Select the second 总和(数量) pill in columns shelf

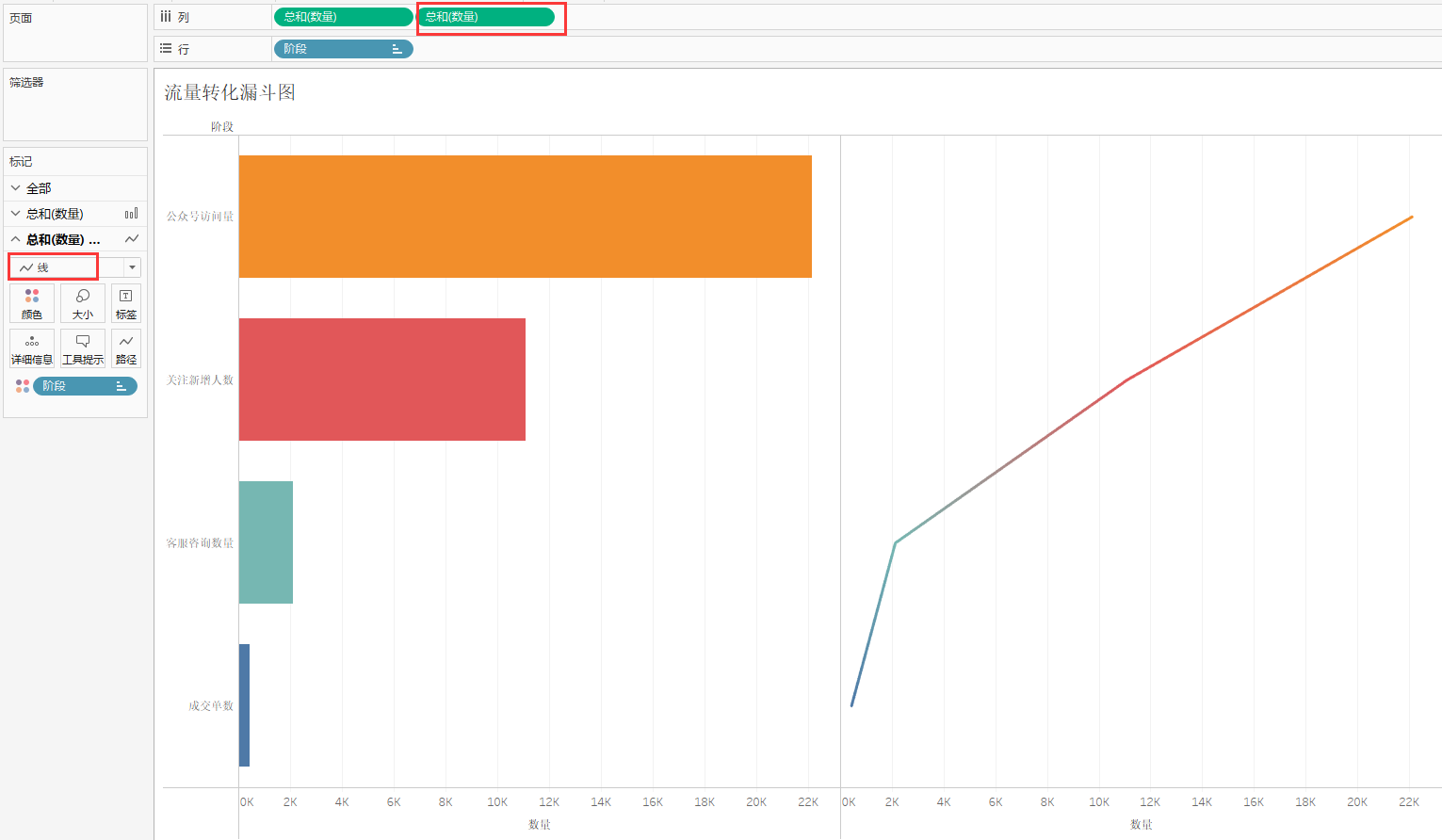(x=485, y=17)
